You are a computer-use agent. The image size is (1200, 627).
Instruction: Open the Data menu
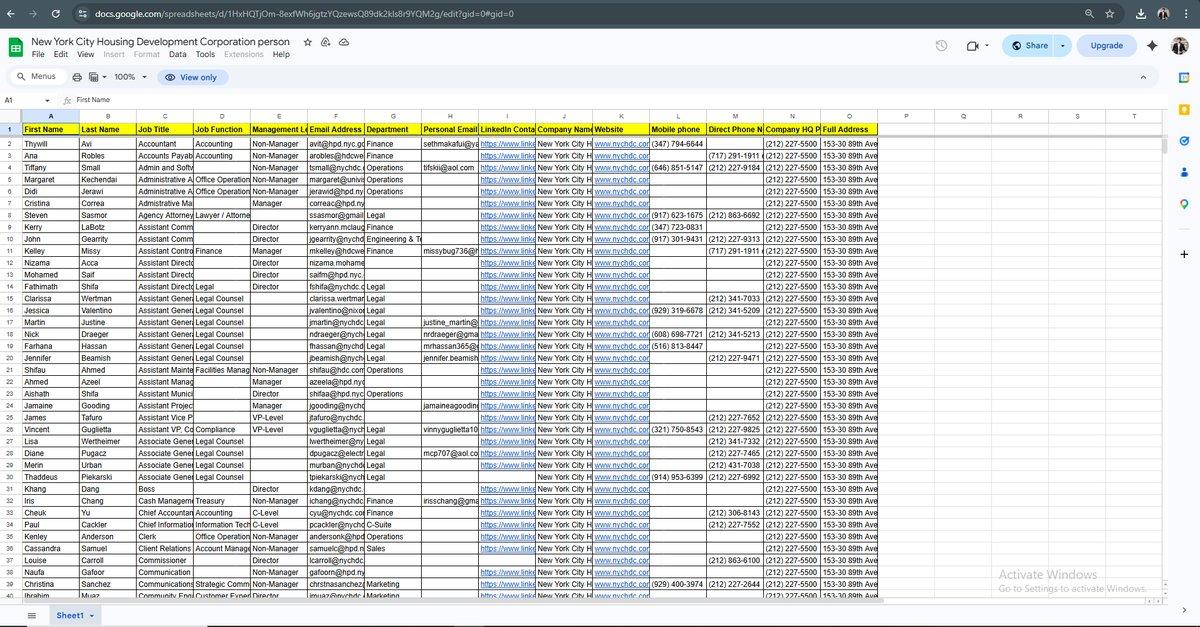click(x=177, y=54)
